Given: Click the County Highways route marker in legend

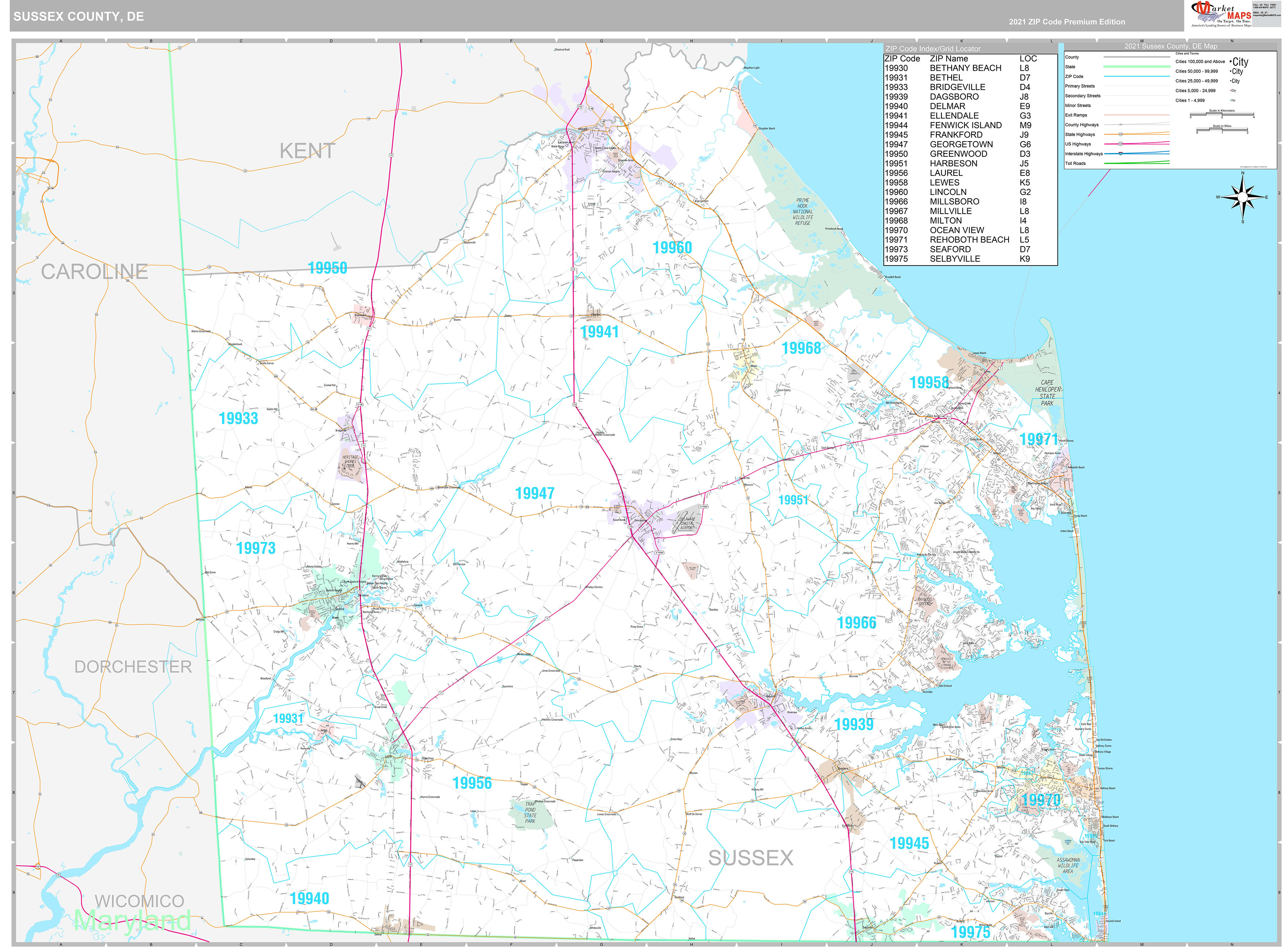Looking at the screenshot, I should pos(1121,125).
